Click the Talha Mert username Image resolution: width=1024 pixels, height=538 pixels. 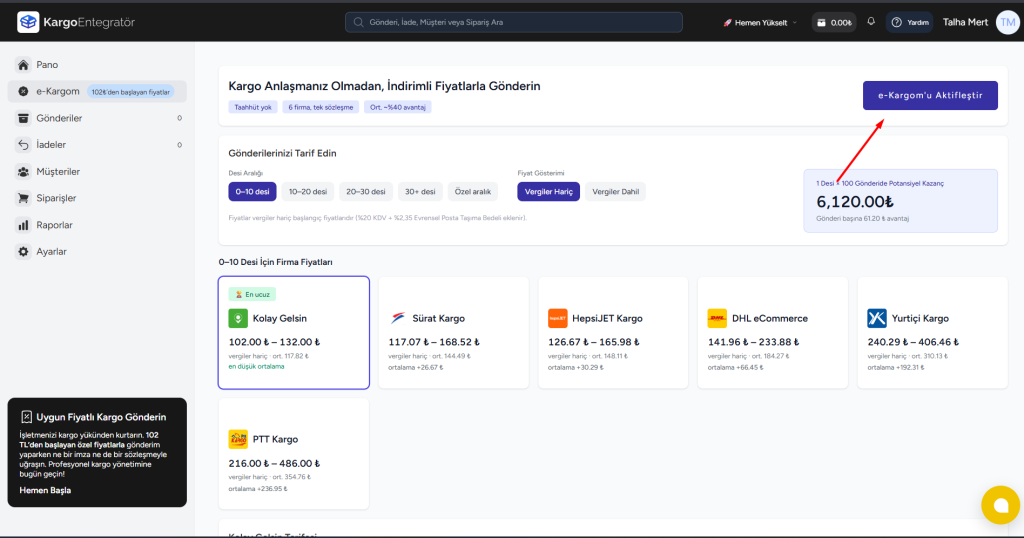coord(965,22)
